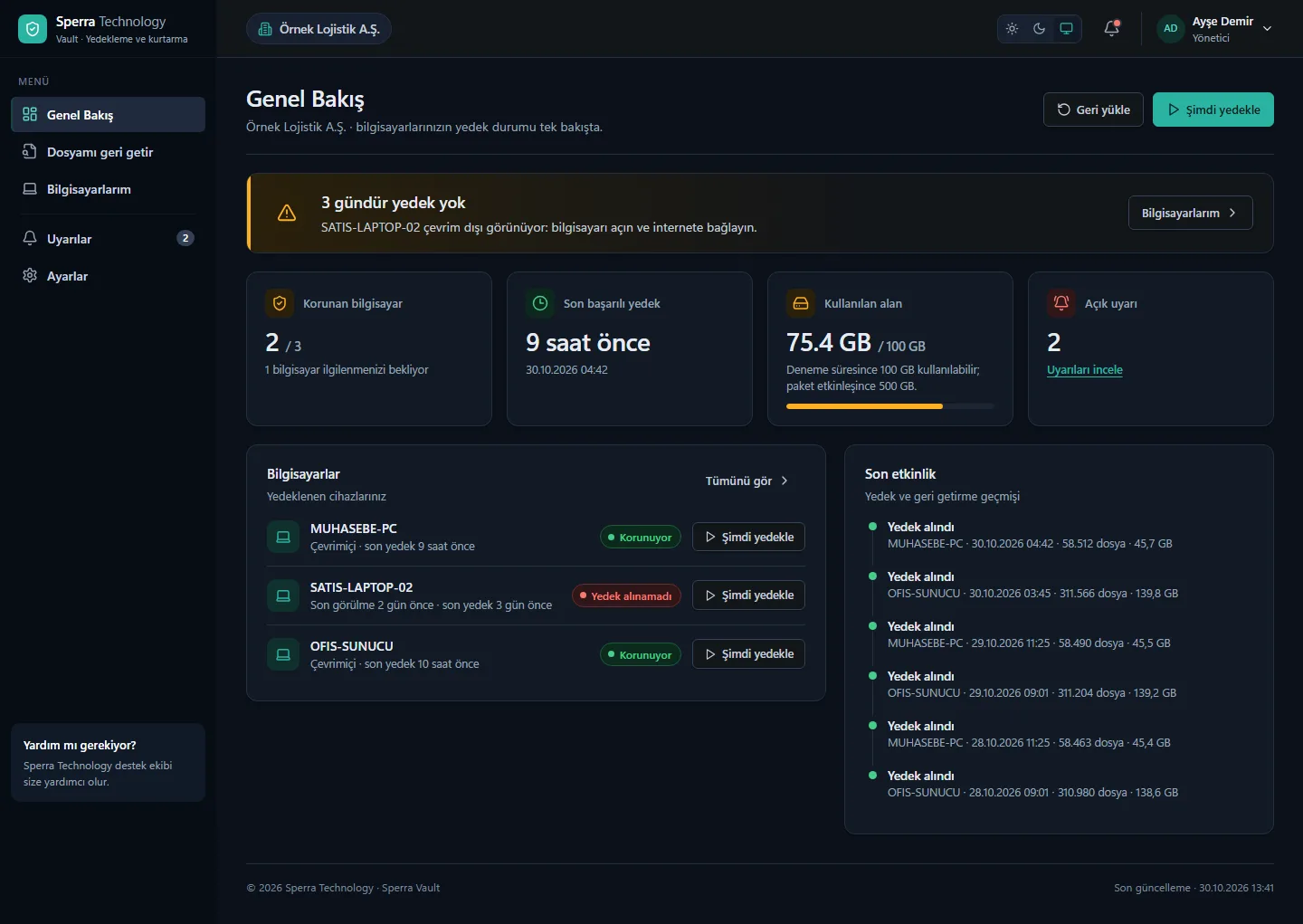Click the top Şimdi yedekle green button
This screenshot has height=924, width=1303.
pos(1213,110)
